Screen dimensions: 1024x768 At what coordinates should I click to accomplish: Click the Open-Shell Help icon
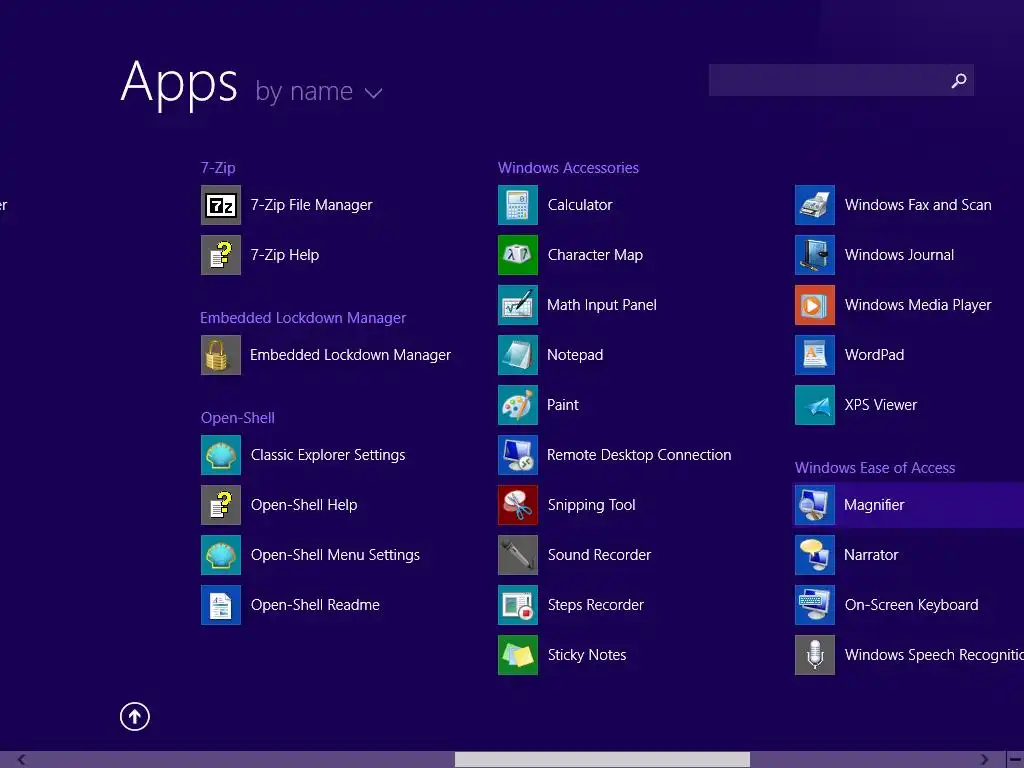click(x=221, y=505)
